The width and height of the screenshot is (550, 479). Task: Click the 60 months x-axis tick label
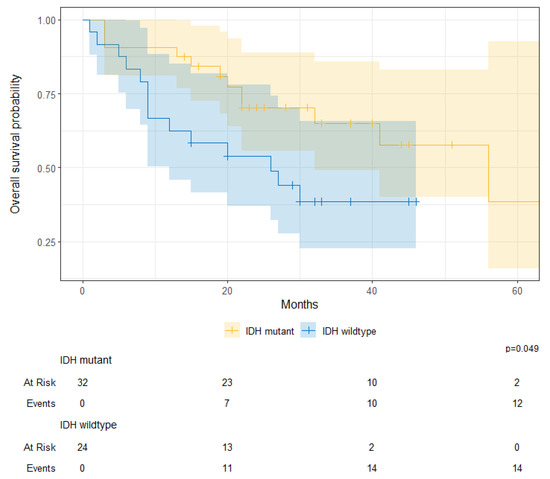[517, 291]
